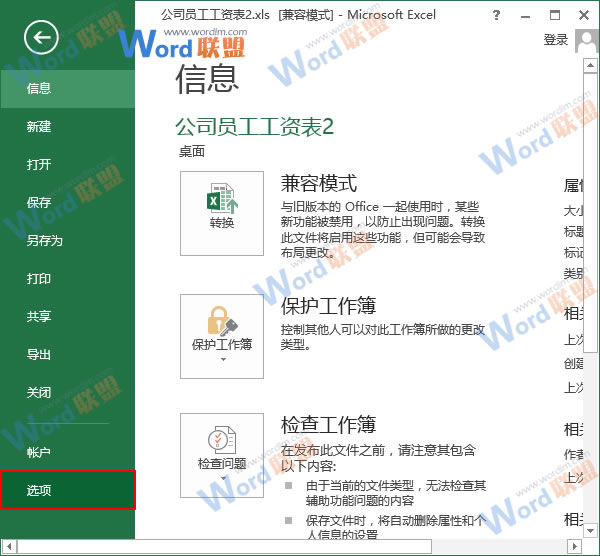Click the Help question mark icon
Viewport: 600px width, 556px height.
coord(497,17)
